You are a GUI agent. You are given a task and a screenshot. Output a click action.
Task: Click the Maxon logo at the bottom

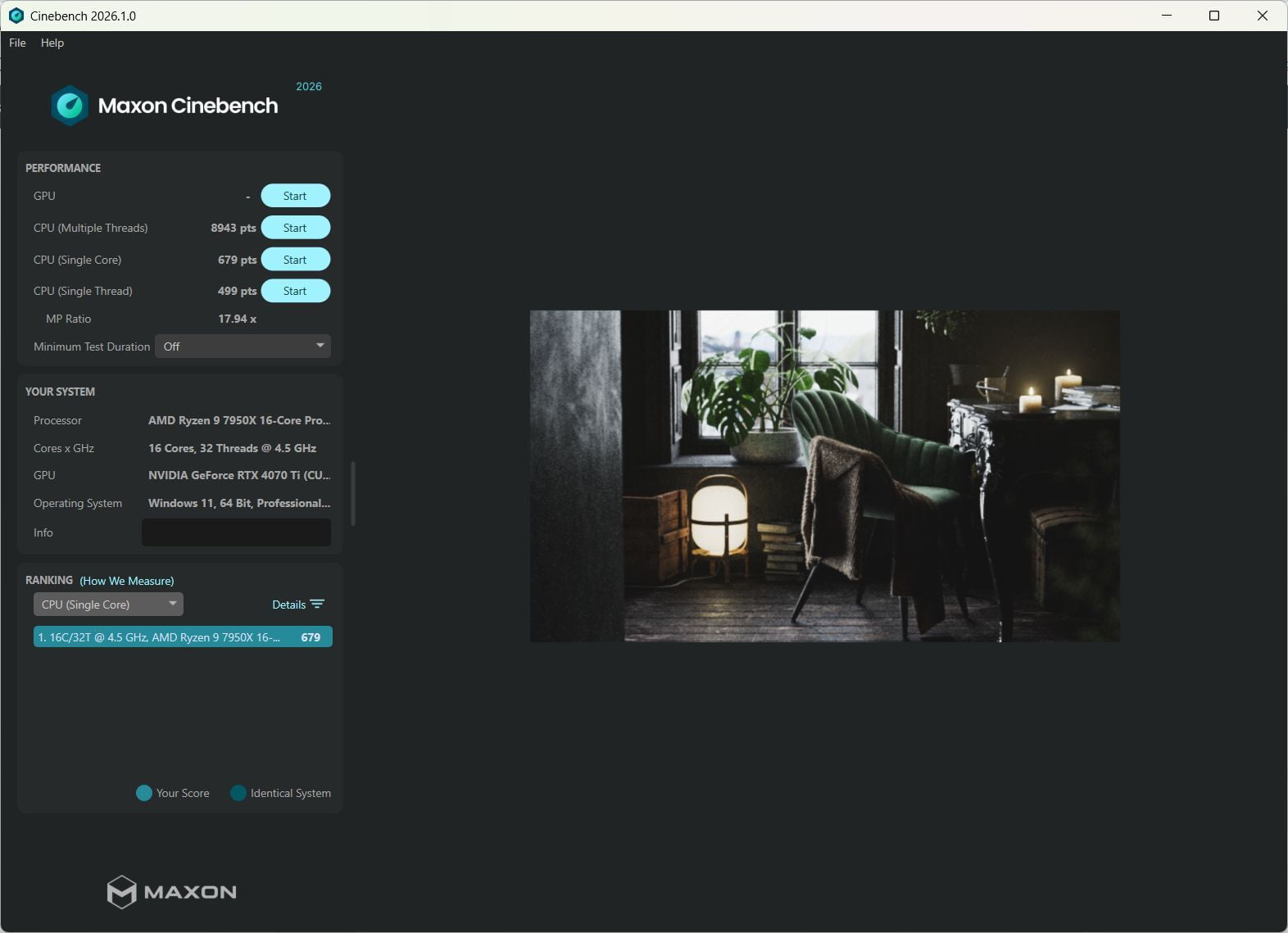click(172, 892)
